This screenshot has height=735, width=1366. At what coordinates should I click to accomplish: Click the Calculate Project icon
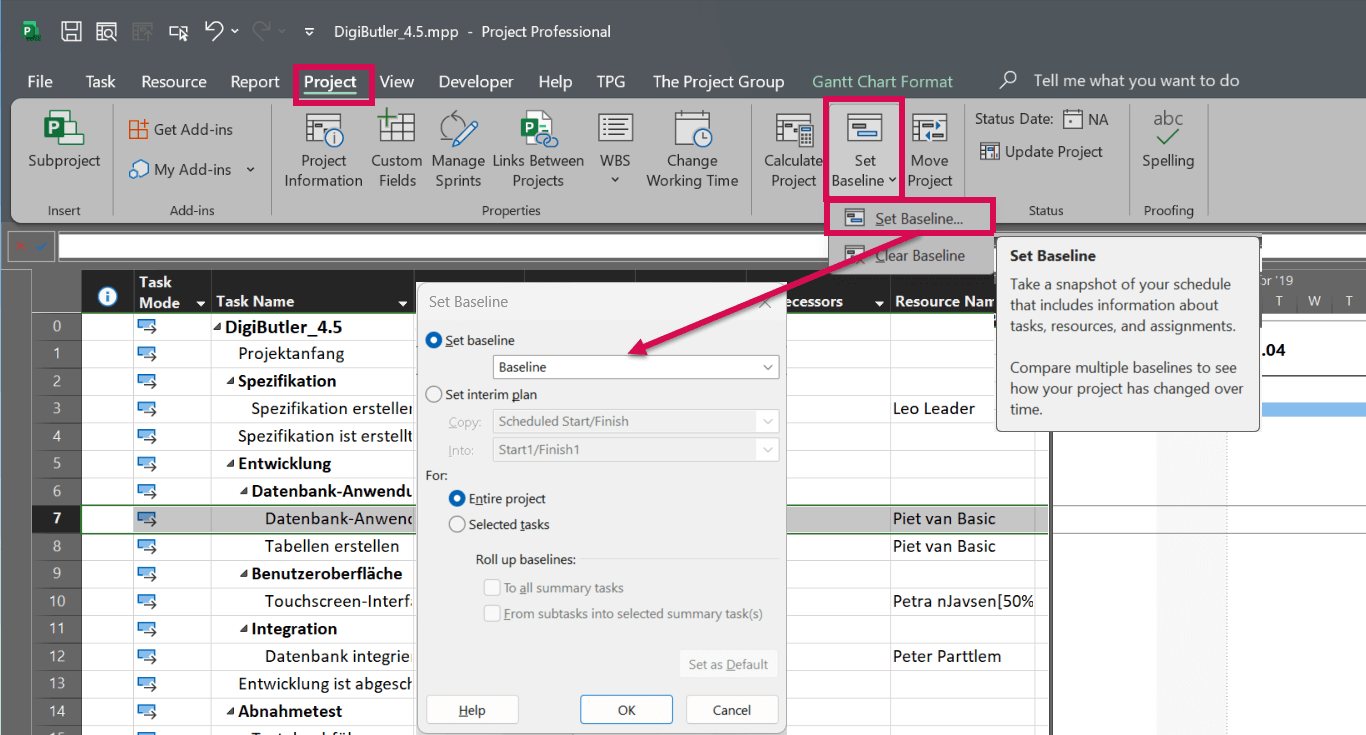[x=793, y=148]
